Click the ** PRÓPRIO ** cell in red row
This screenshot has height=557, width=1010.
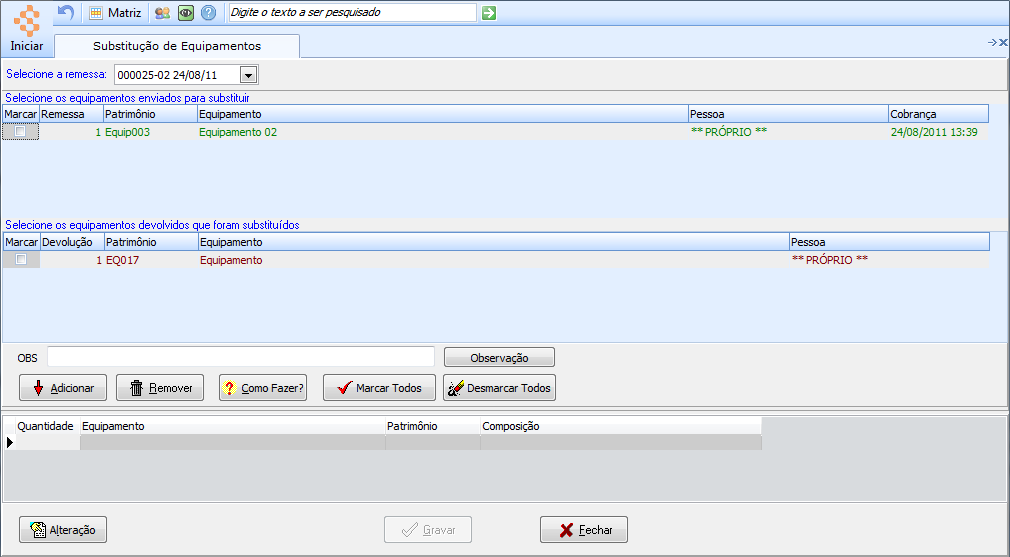[x=889, y=260]
